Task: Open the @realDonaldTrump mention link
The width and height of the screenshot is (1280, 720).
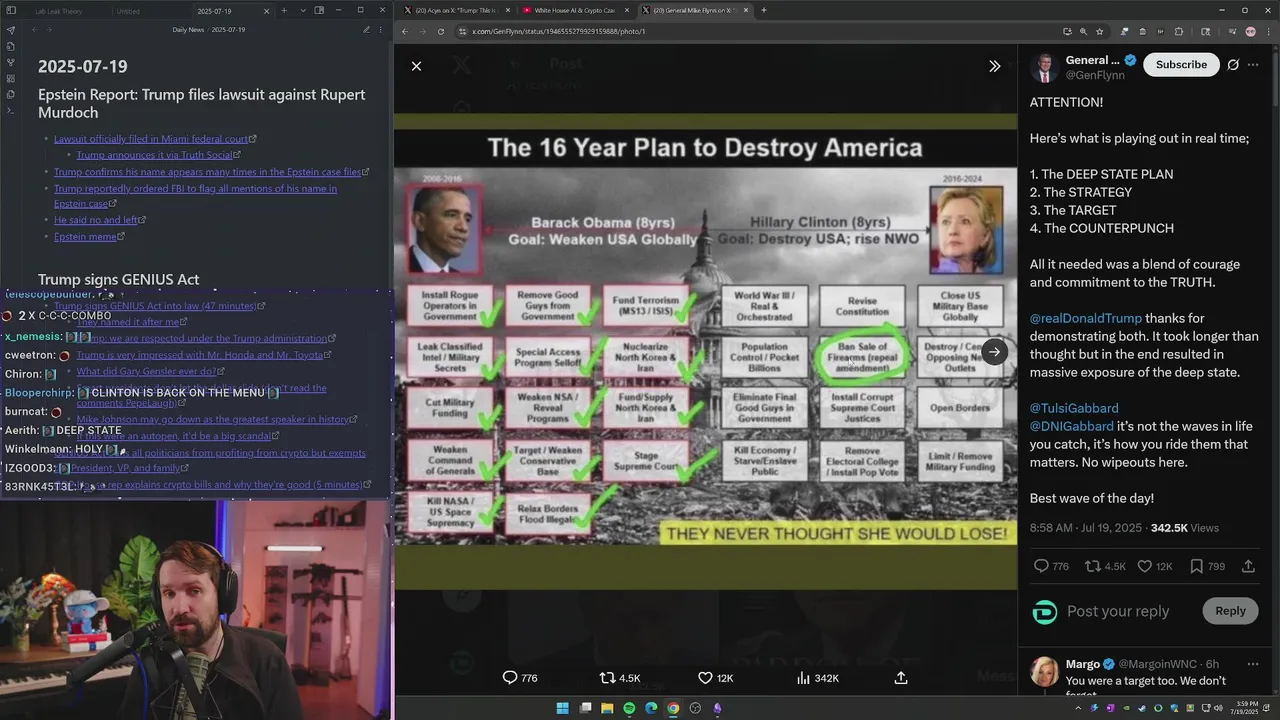Action: point(1086,318)
